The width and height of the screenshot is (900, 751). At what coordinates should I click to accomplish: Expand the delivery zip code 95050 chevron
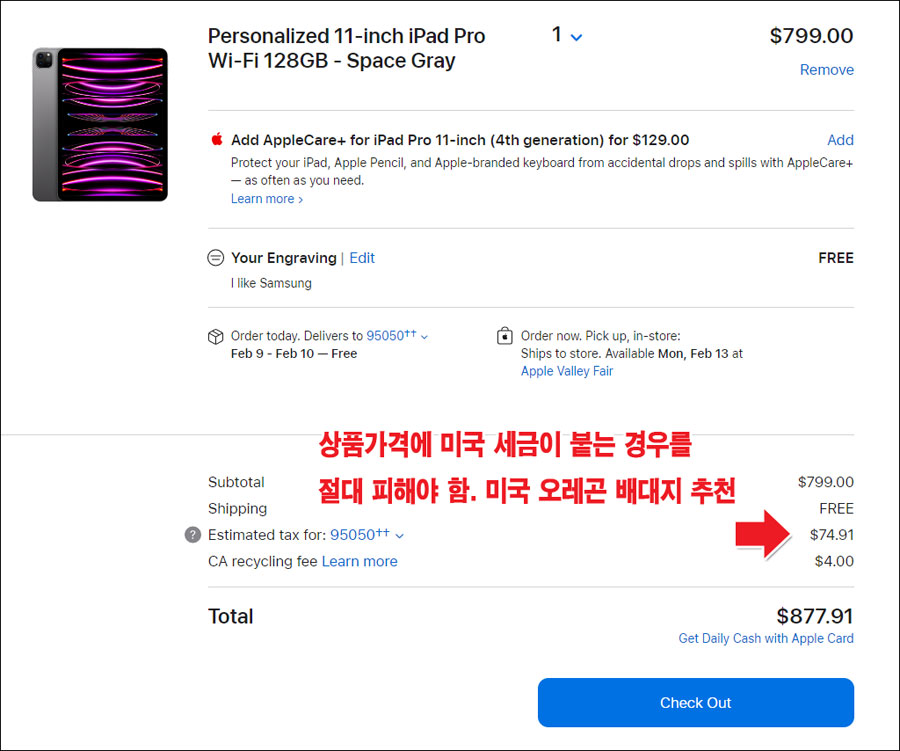pyautogui.click(x=424, y=337)
